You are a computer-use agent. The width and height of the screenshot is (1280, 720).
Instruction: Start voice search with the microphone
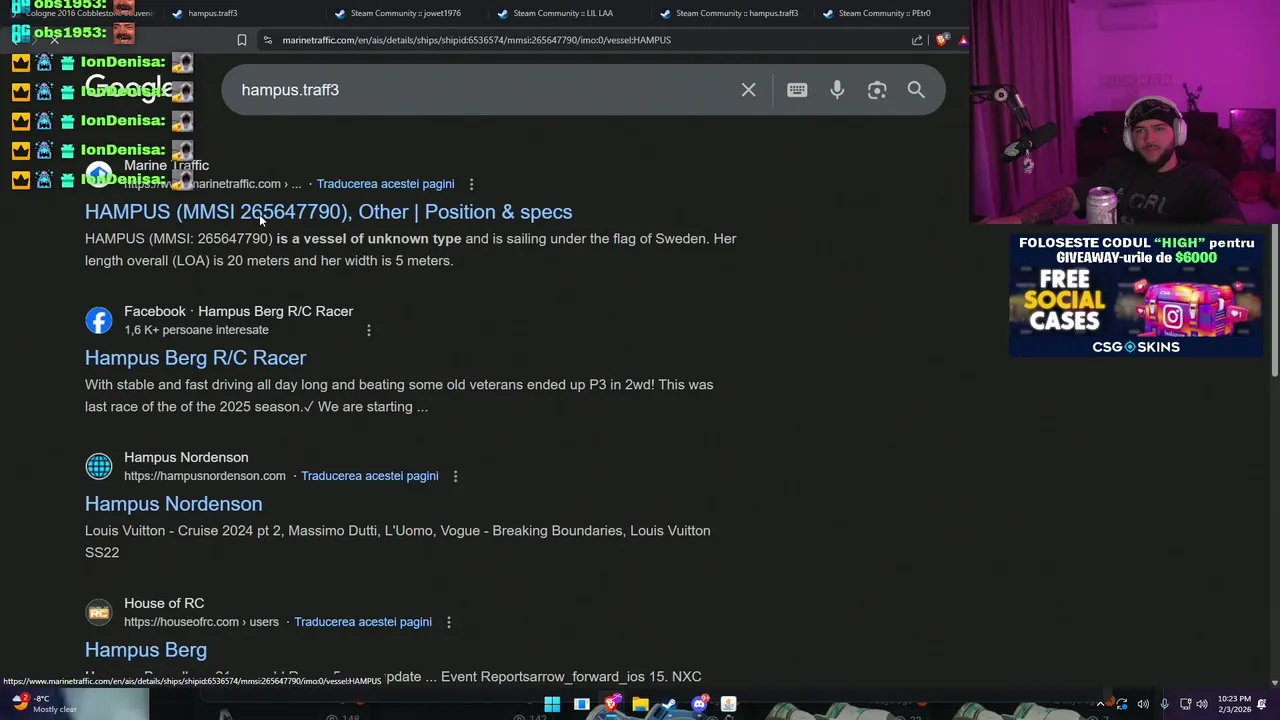[837, 90]
